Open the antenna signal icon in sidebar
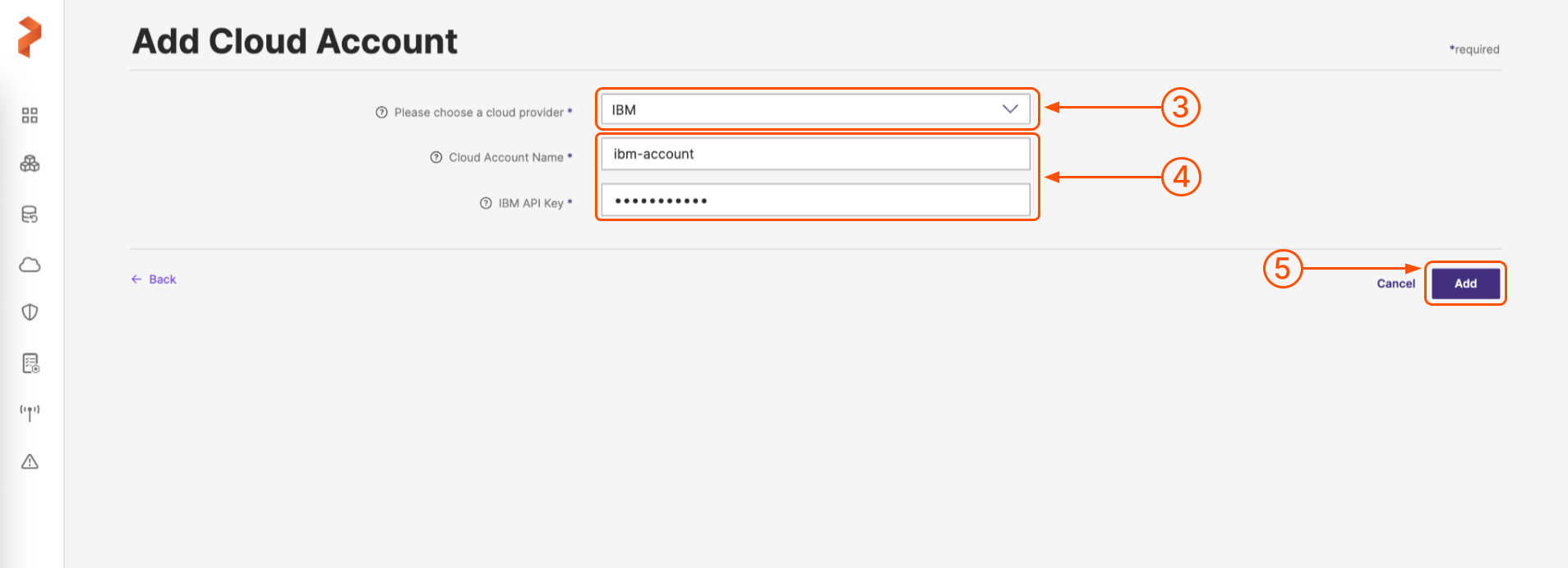1568x568 pixels. tap(30, 413)
